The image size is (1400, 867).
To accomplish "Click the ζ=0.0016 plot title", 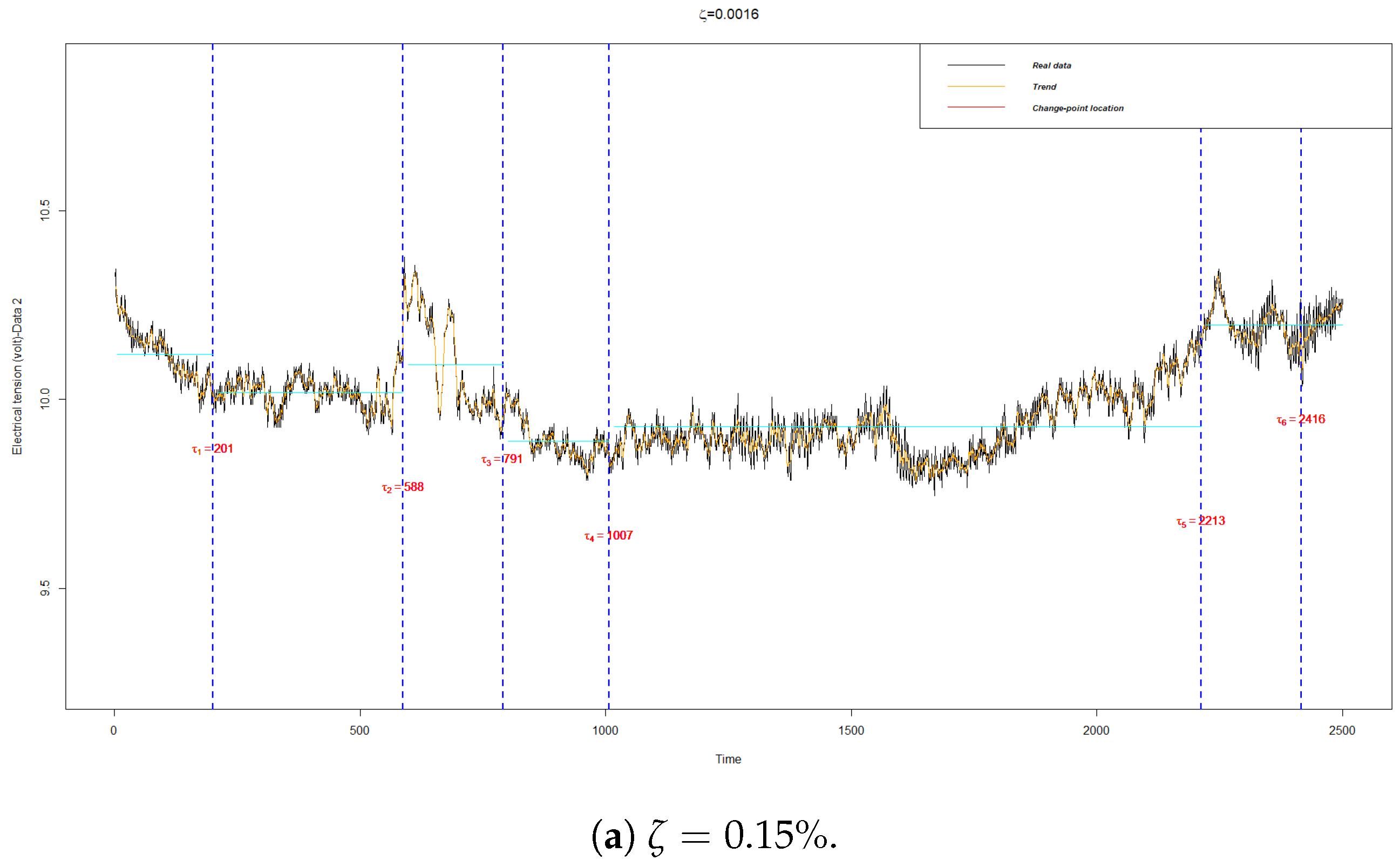I will [729, 14].
